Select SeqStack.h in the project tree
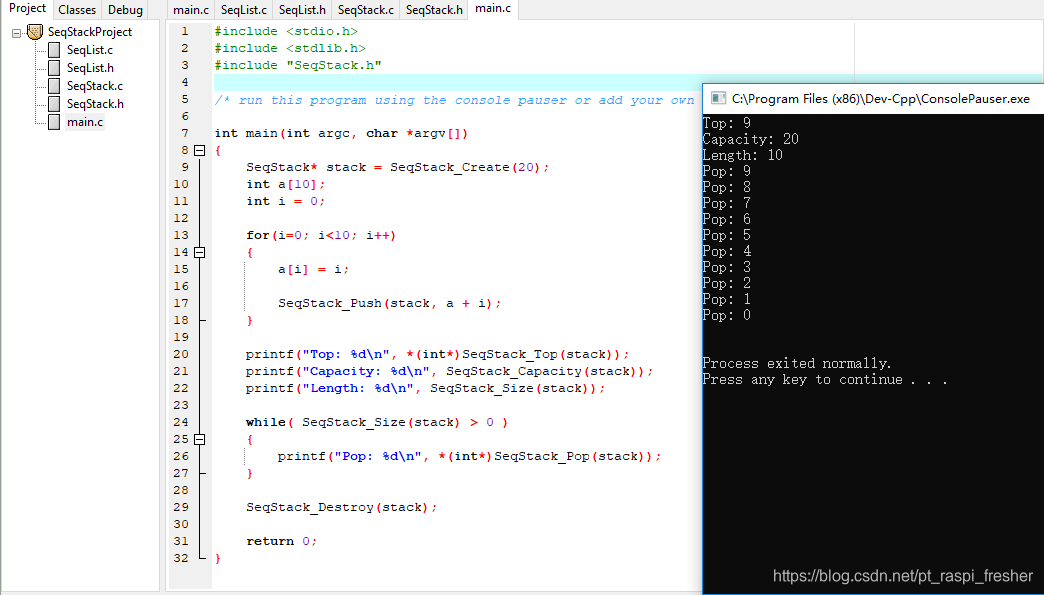The height and width of the screenshot is (595, 1044). point(95,104)
